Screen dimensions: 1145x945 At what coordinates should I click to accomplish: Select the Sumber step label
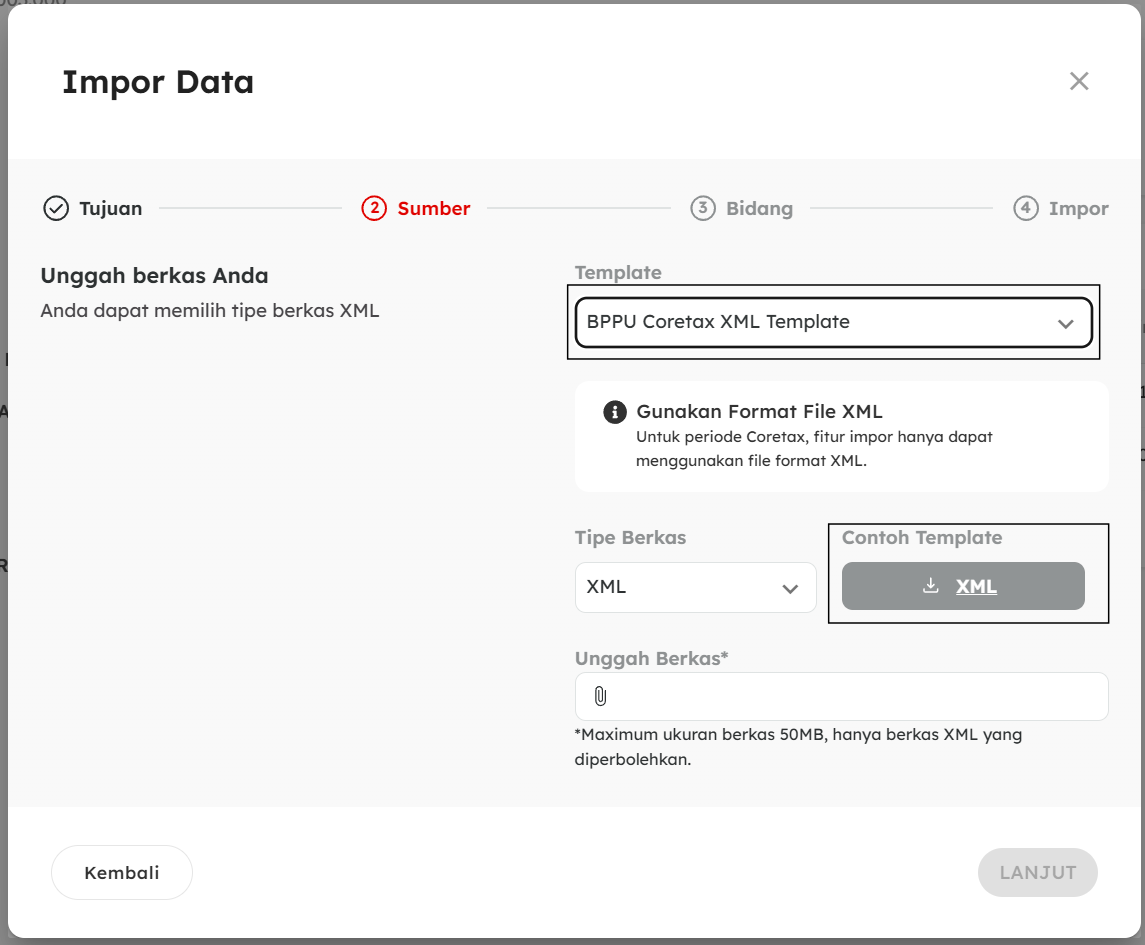pyautogui.click(x=434, y=209)
